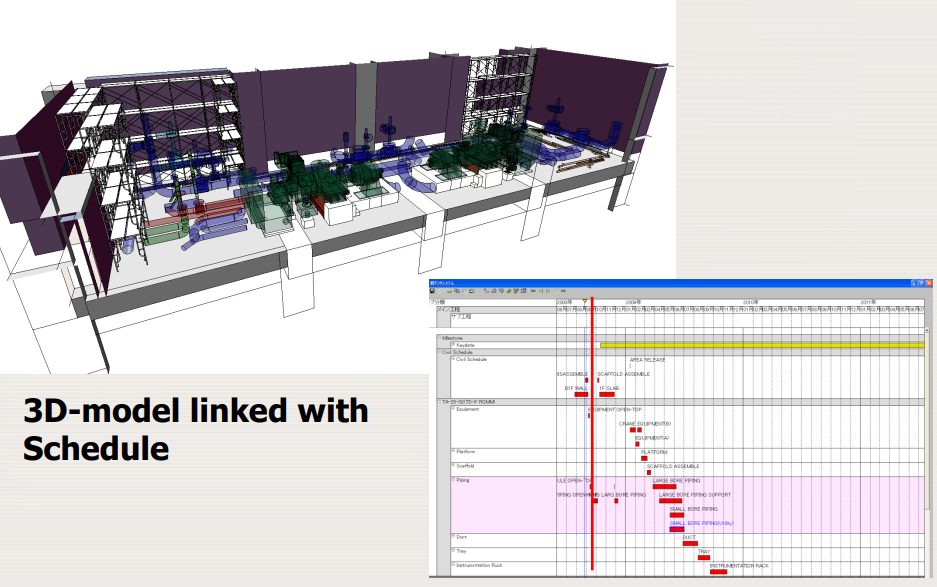
Task: Collapse the Milestone group
Action: point(439,338)
